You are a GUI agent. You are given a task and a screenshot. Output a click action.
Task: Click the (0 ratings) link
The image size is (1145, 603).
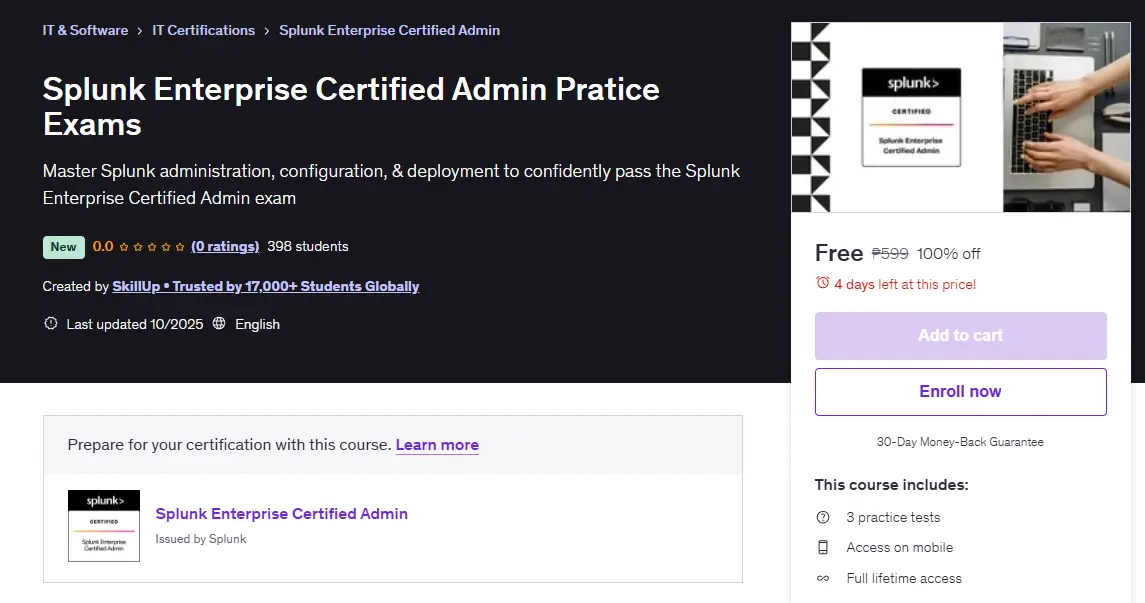point(225,247)
